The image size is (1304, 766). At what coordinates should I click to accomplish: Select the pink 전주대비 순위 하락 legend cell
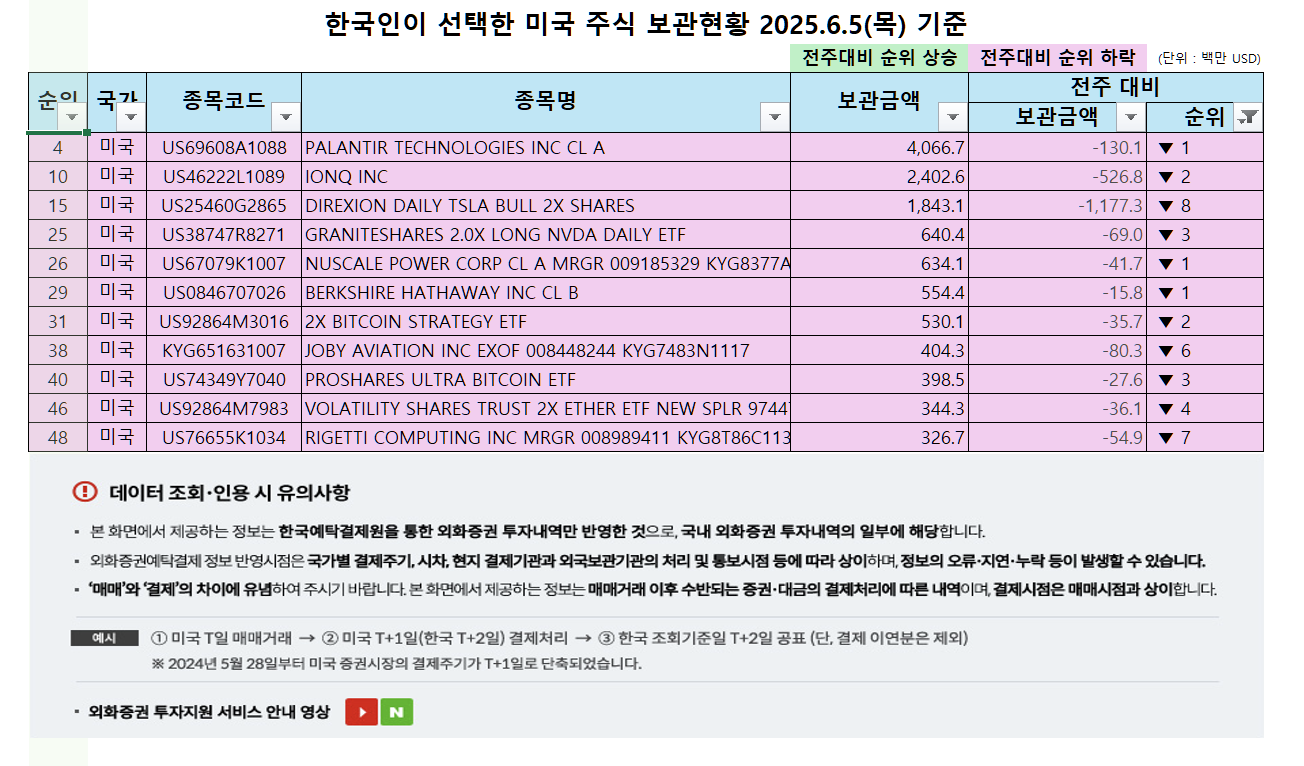pos(1057,58)
